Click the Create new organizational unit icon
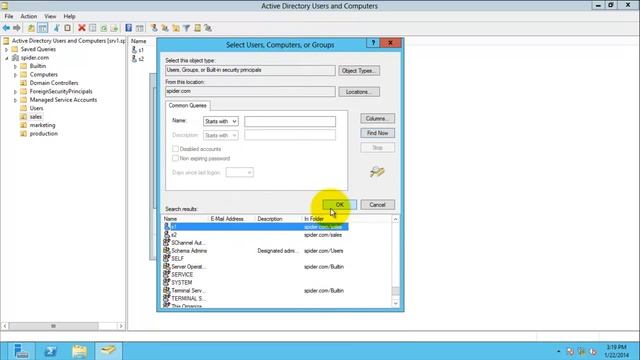Screen dimensions: 640x360 (176, 28)
